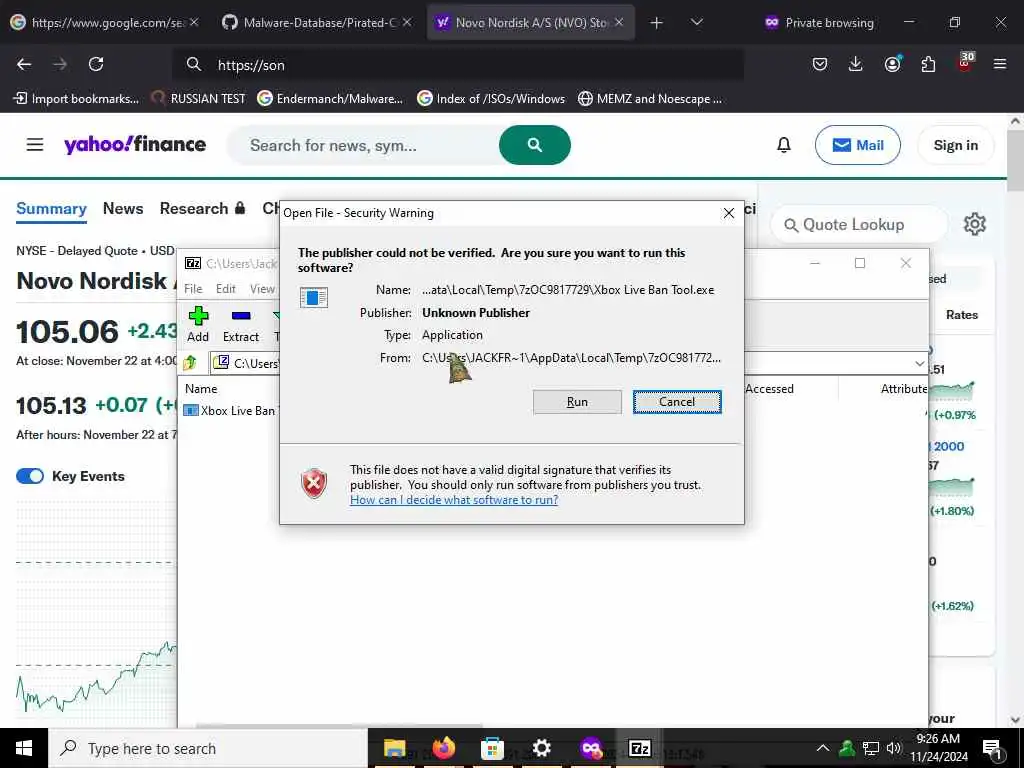Open Firefox from the taskbar
Screen dimensions: 1024x768
(x=443, y=748)
